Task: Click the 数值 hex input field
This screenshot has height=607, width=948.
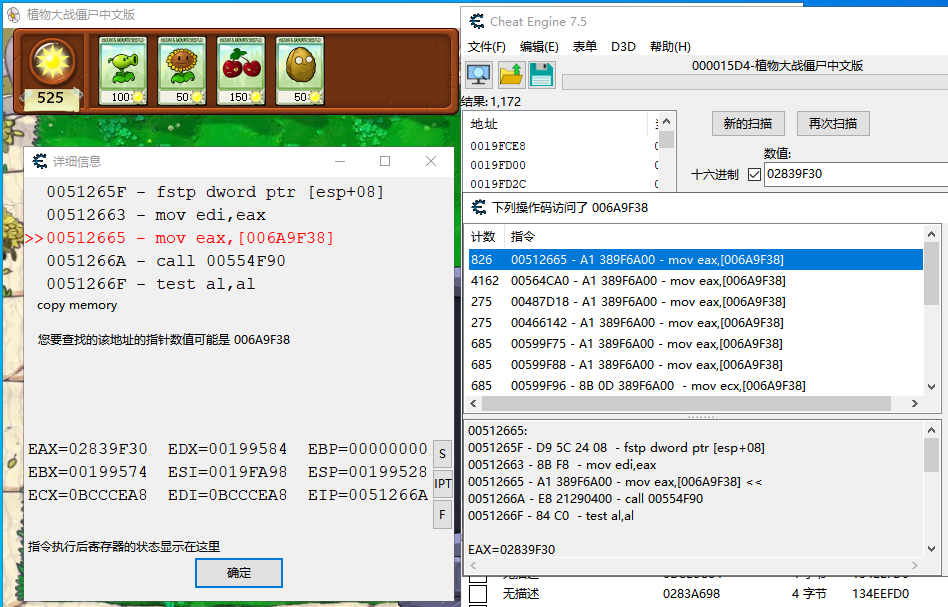Action: [x=855, y=174]
